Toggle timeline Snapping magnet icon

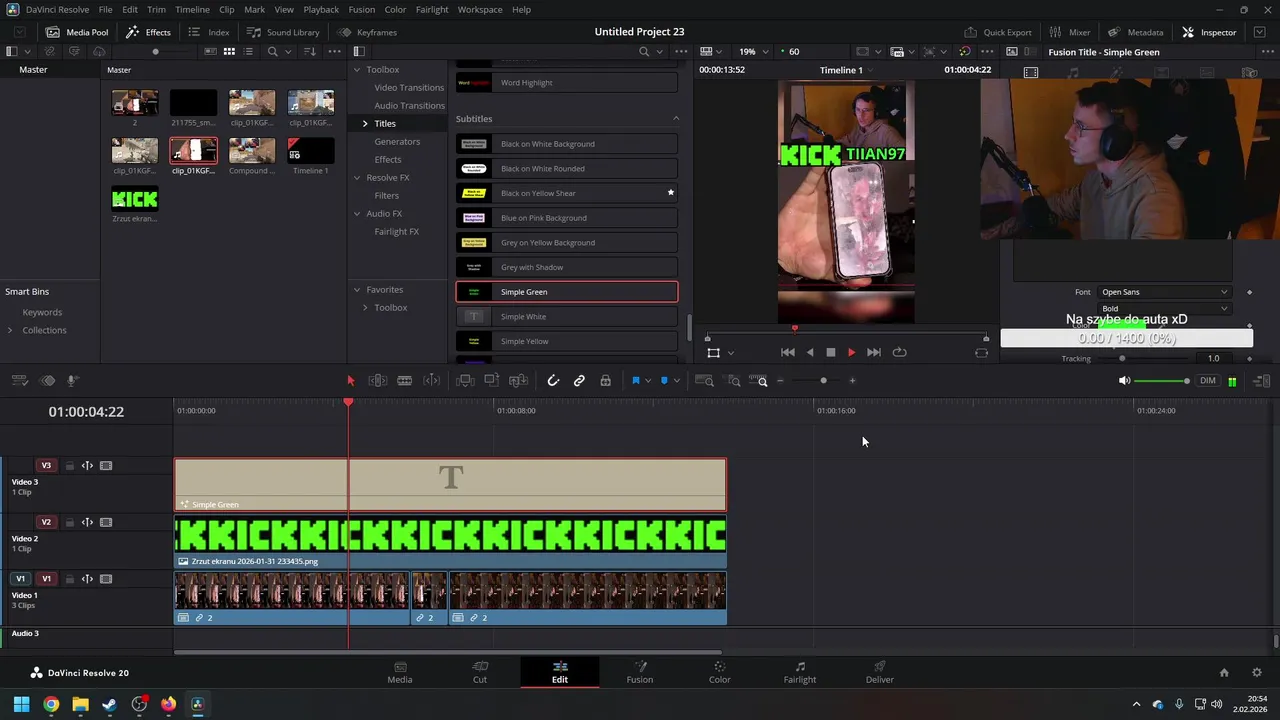(x=553, y=381)
